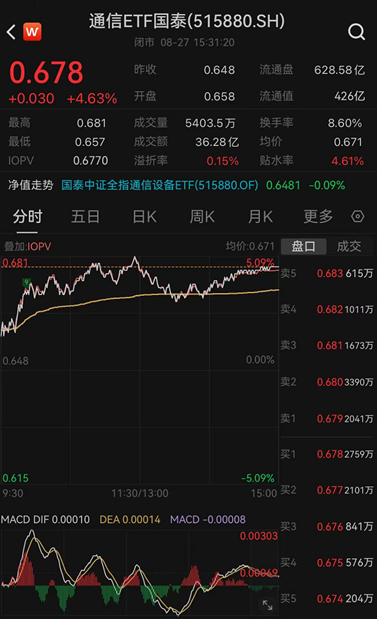Tap the 成交量 value 5403.5万
The height and width of the screenshot is (619, 377).
(x=210, y=123)
